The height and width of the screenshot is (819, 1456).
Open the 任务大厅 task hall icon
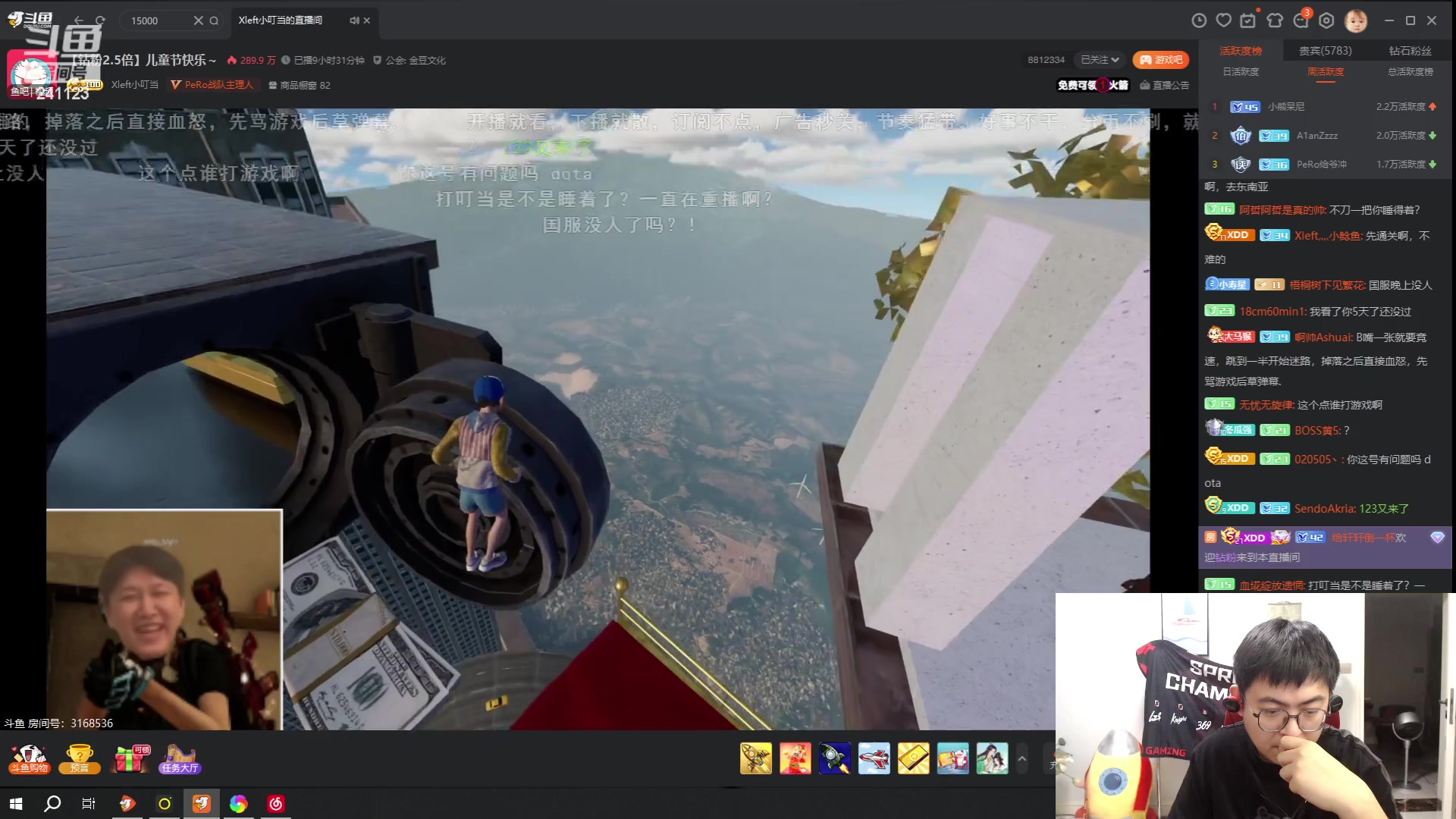coord(180,758)
